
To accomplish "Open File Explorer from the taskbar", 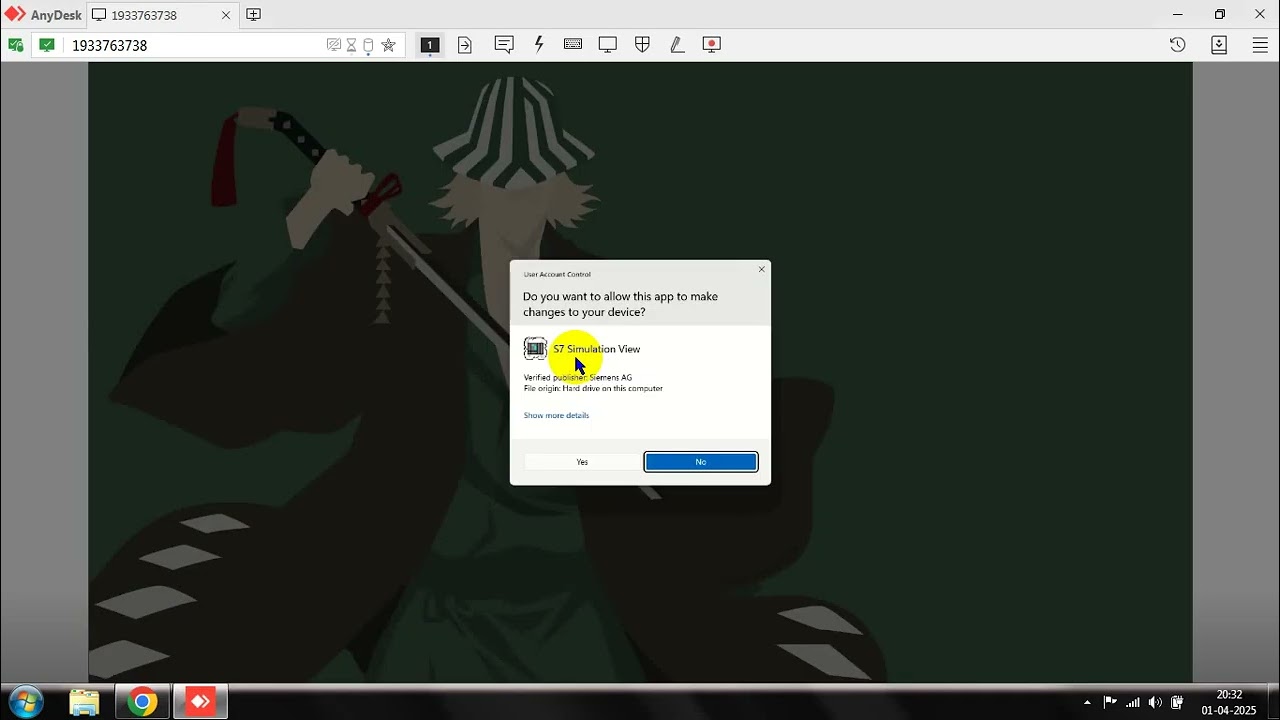I will tap(84, 702).
